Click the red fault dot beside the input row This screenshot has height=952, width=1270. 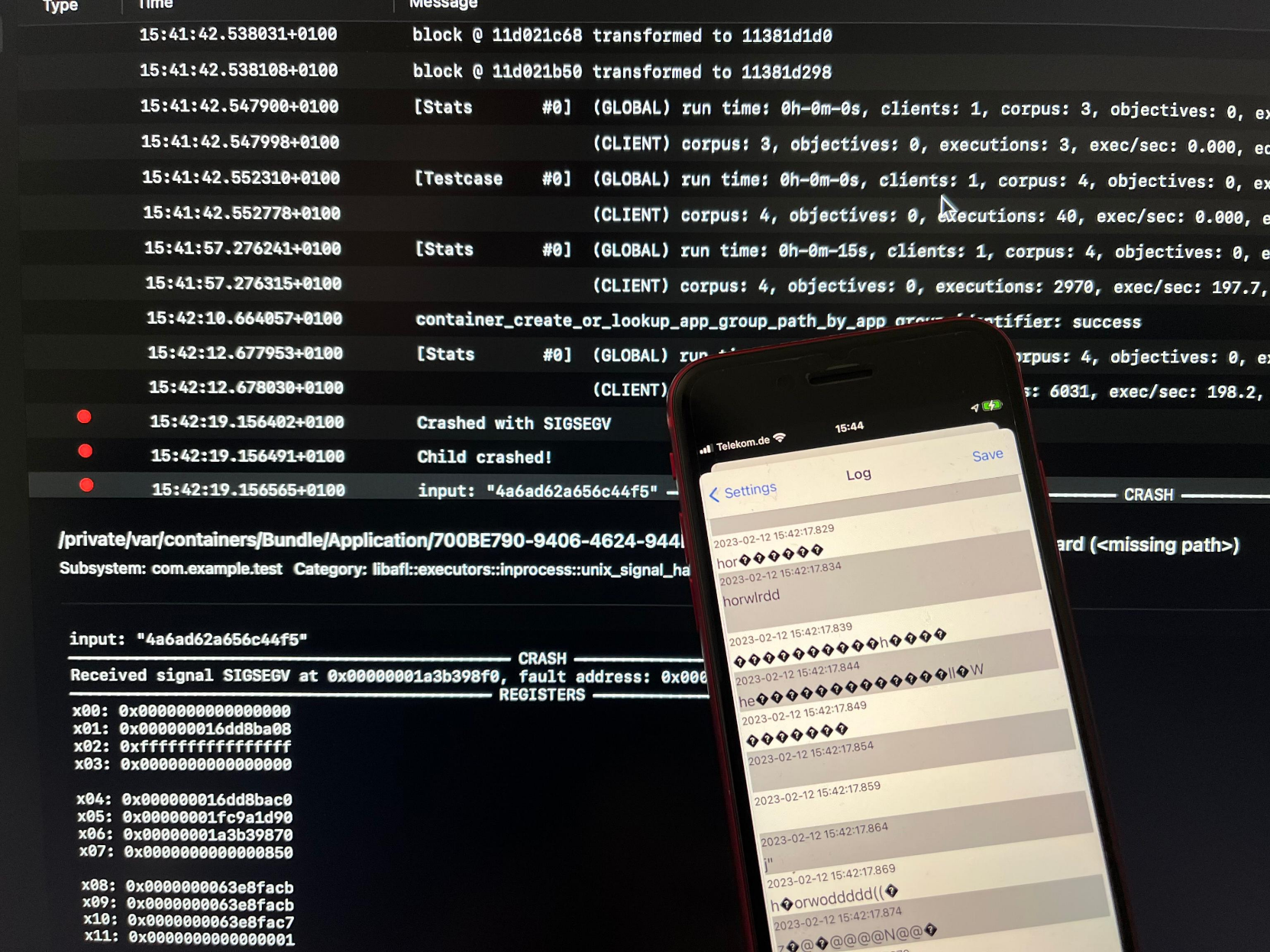[x=87, y=485]
